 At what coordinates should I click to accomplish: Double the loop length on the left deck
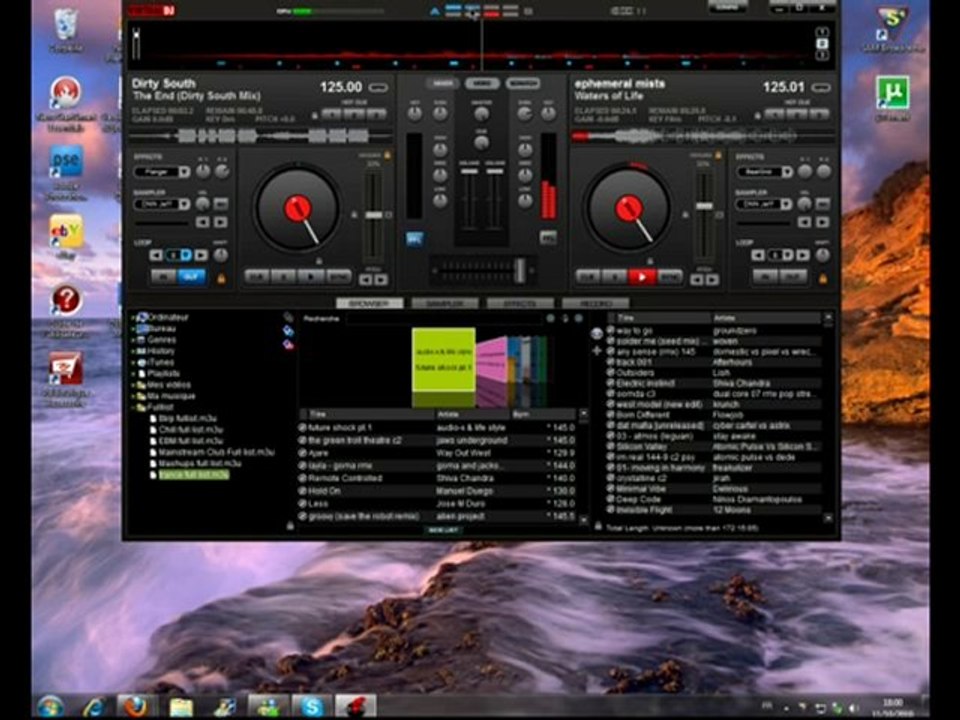point(201,255)
